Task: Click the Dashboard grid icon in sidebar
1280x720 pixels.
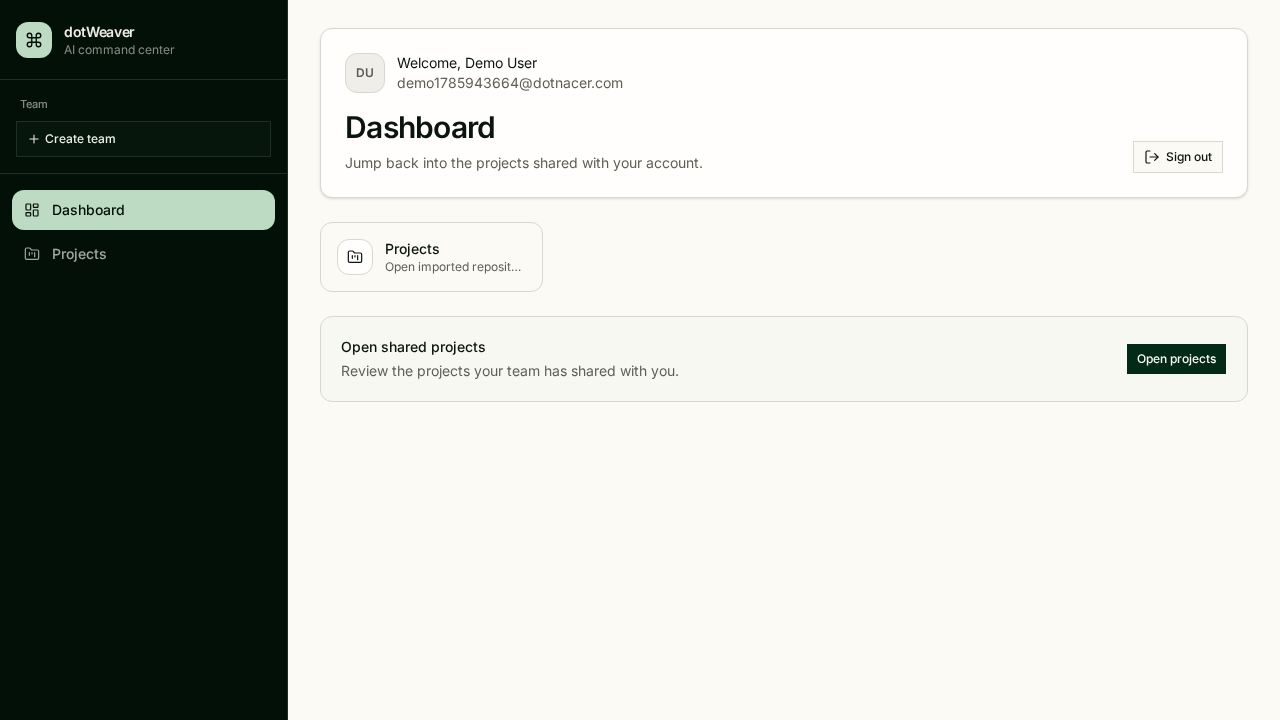Action: tap(32, 210)
